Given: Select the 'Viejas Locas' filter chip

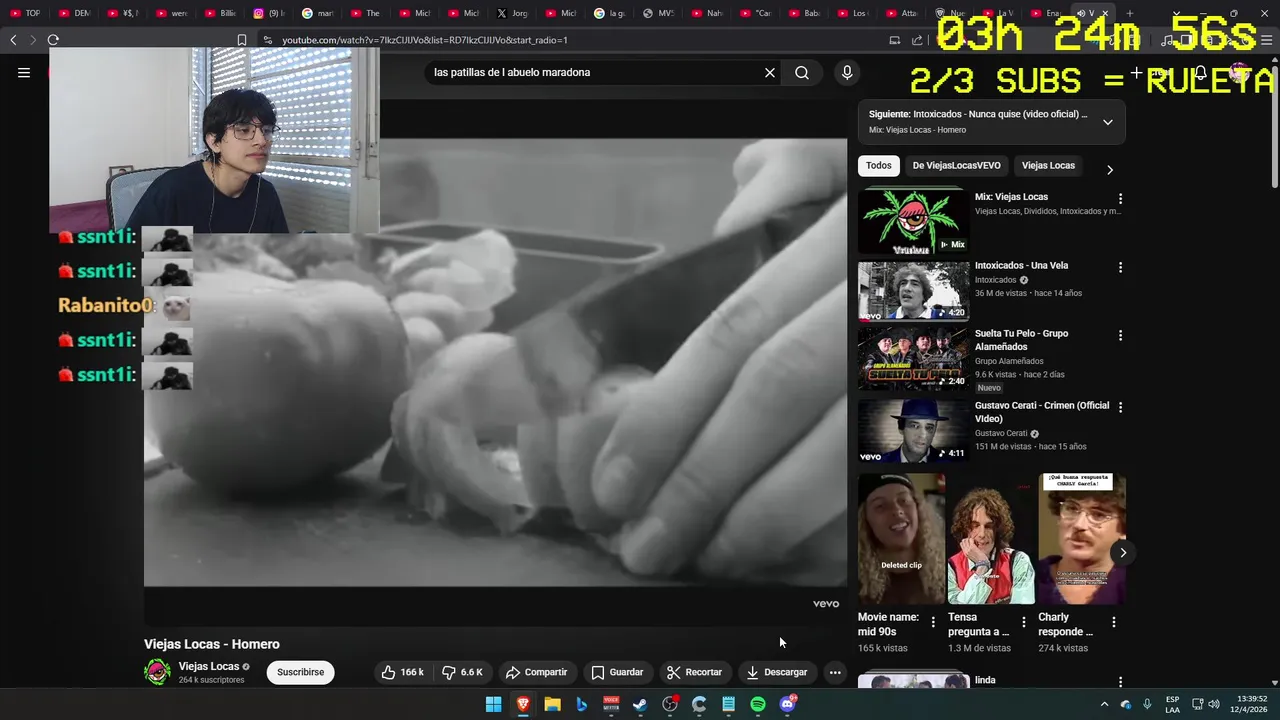Looking at the screenshot, I should (1048, 166).
